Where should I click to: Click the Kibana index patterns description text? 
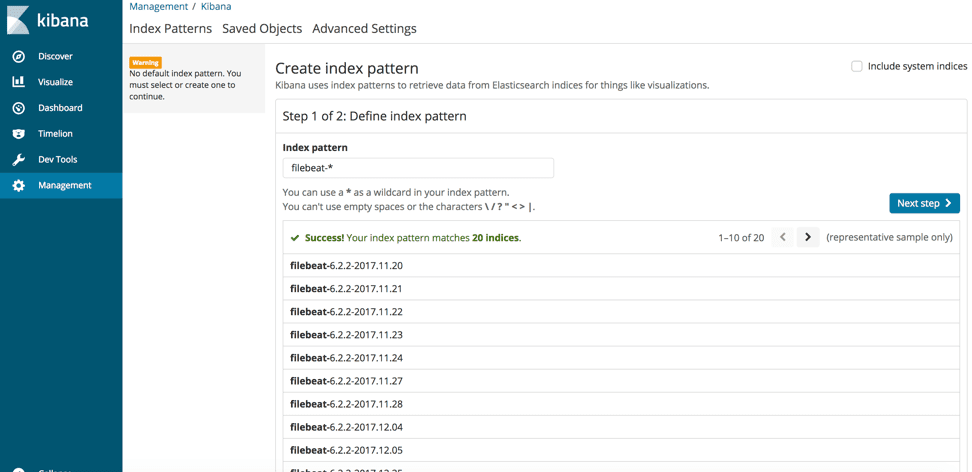492,86
